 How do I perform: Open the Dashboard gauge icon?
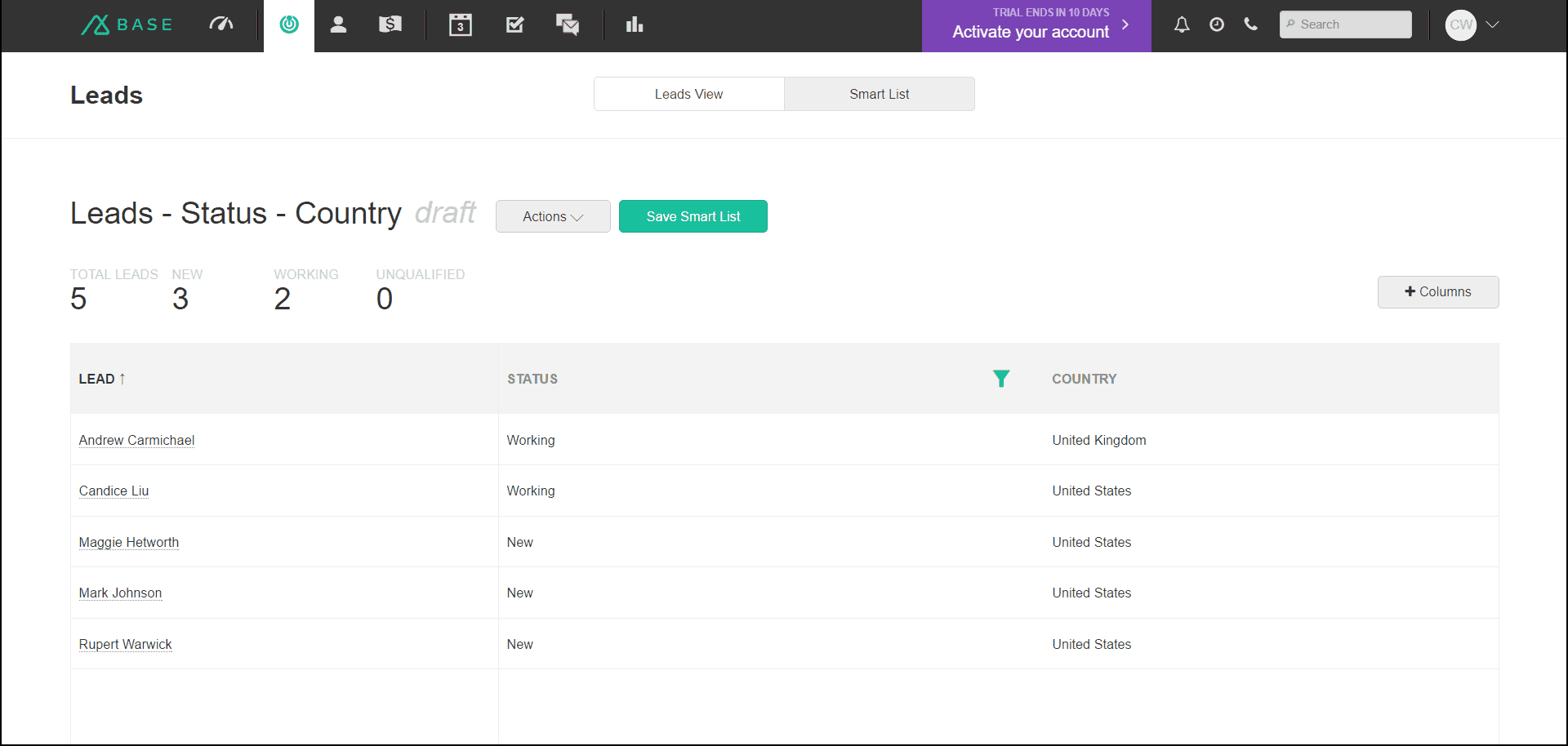(221, 24)
